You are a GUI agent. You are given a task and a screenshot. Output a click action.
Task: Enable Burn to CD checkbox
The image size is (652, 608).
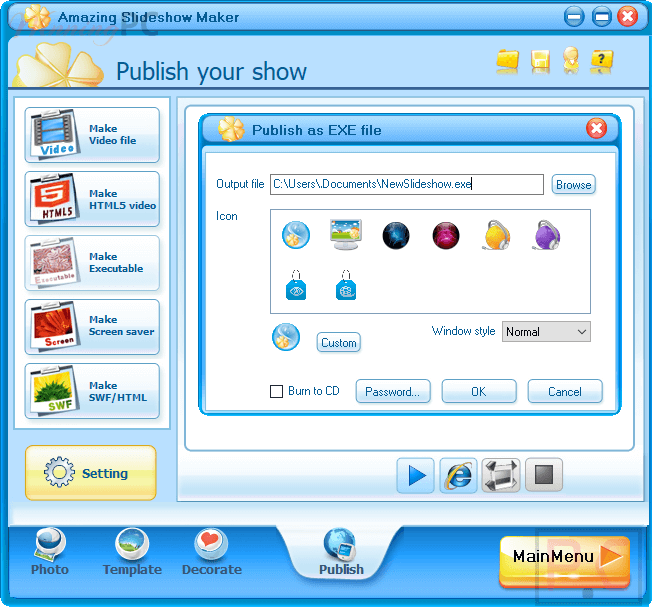coord(277,391)
